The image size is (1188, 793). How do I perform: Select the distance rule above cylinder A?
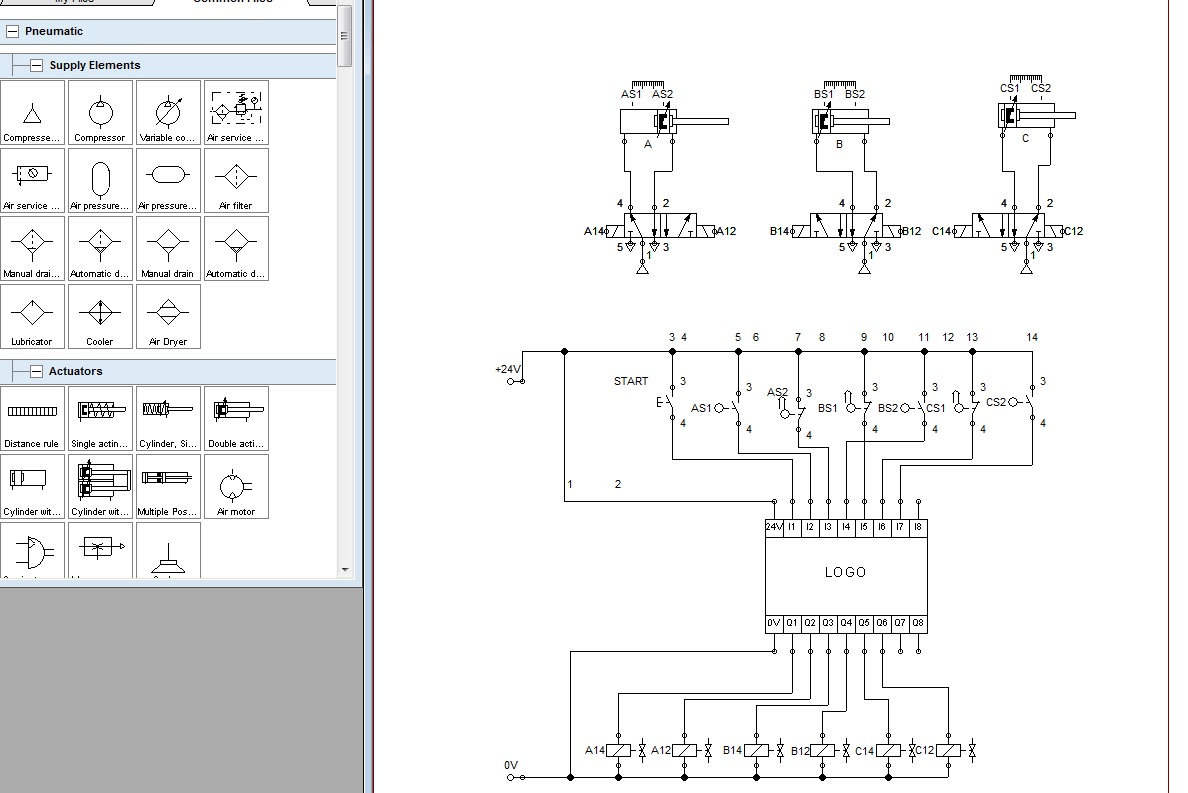[648, 84]
